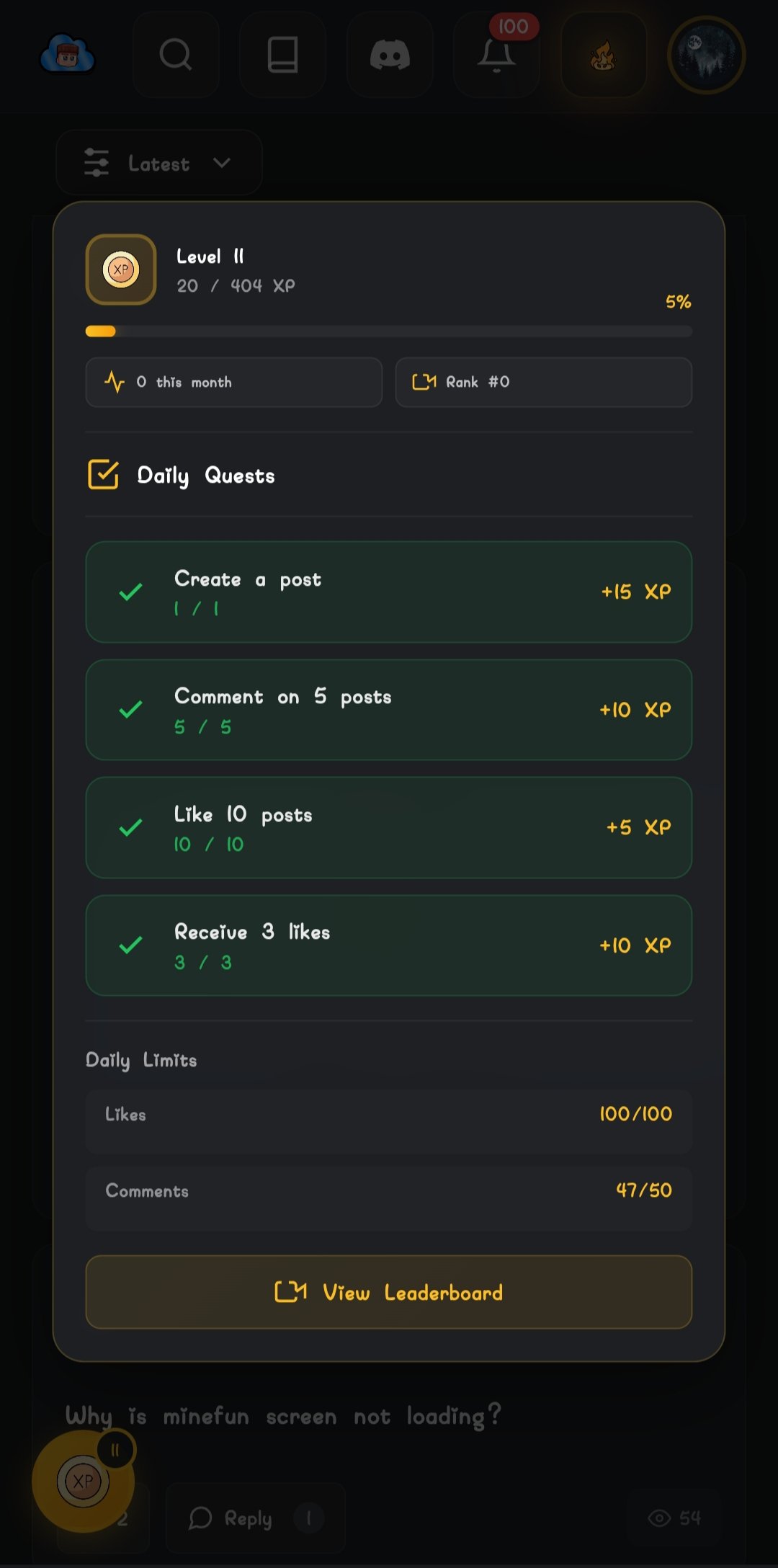The height and width of the screenshot is (1568, 778).
Task: Select the 'Comment on 5 posts' quest
Action: tap(389, 710)
